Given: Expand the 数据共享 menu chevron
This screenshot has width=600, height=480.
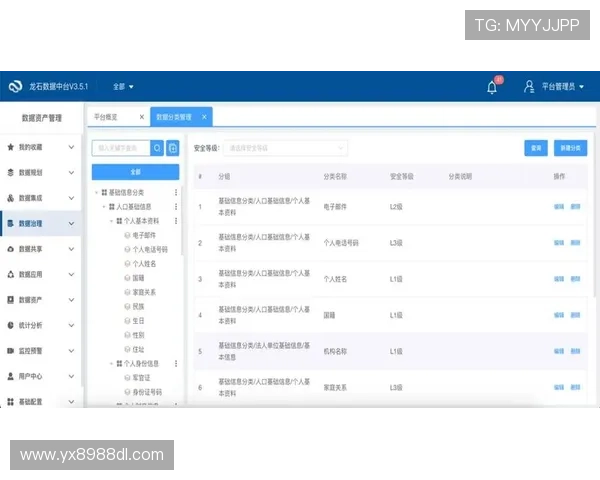Looking at the screenshot, I should [71, 249].
